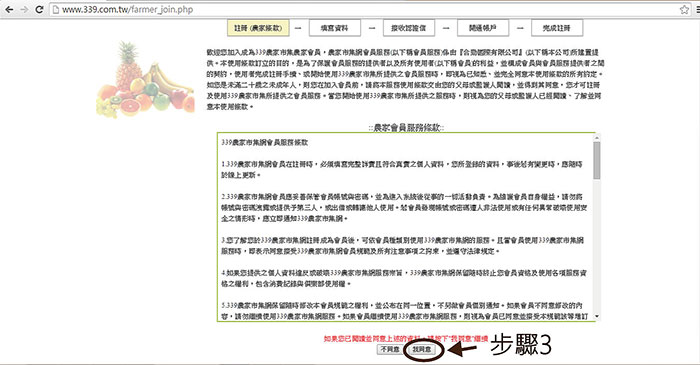
Task: Click terms paragraph number 4
Action: coord(404,278)
